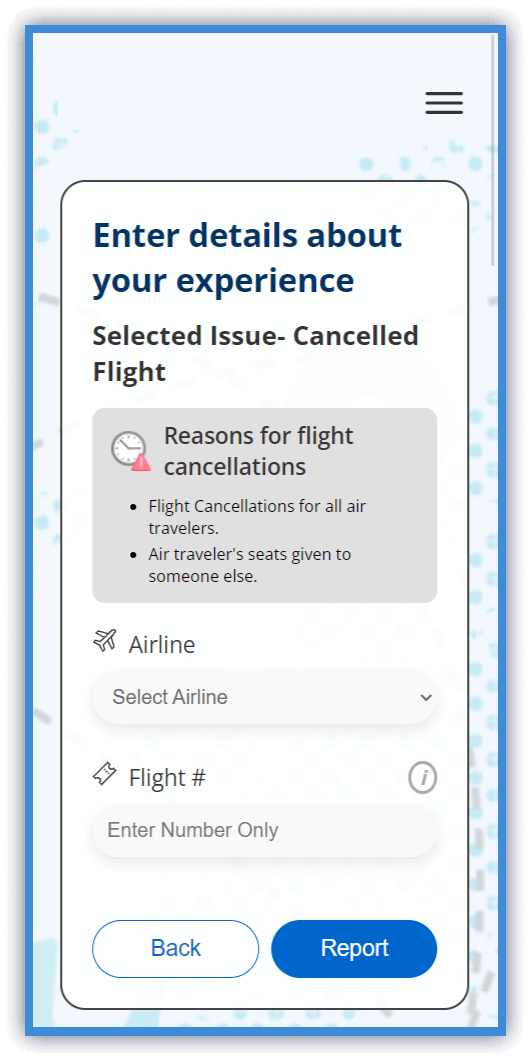
Task: Click the Enter details about your experience title
Action: [247, 257]
